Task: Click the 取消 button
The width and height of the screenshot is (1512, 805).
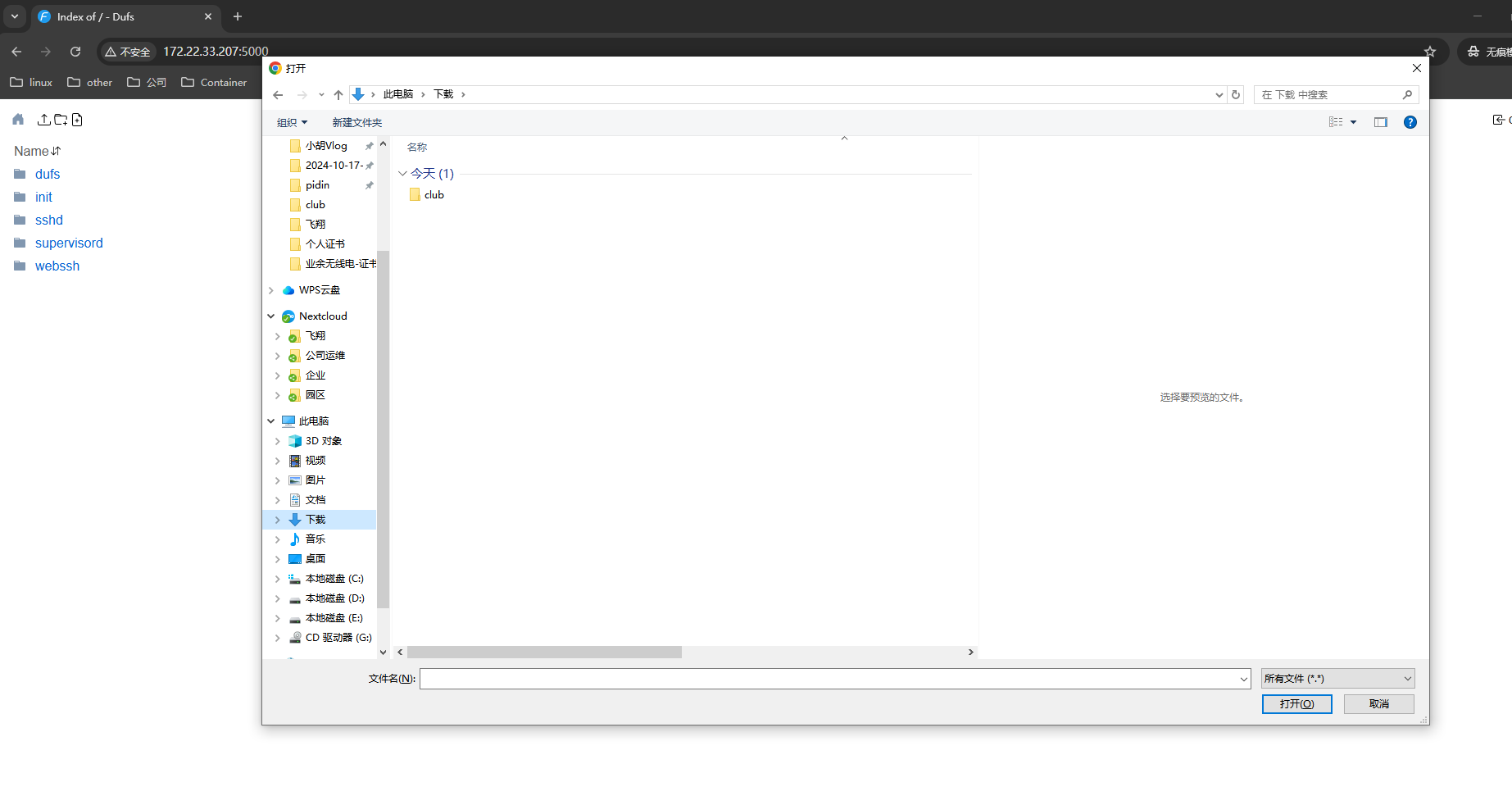Action: [1378, 704]
